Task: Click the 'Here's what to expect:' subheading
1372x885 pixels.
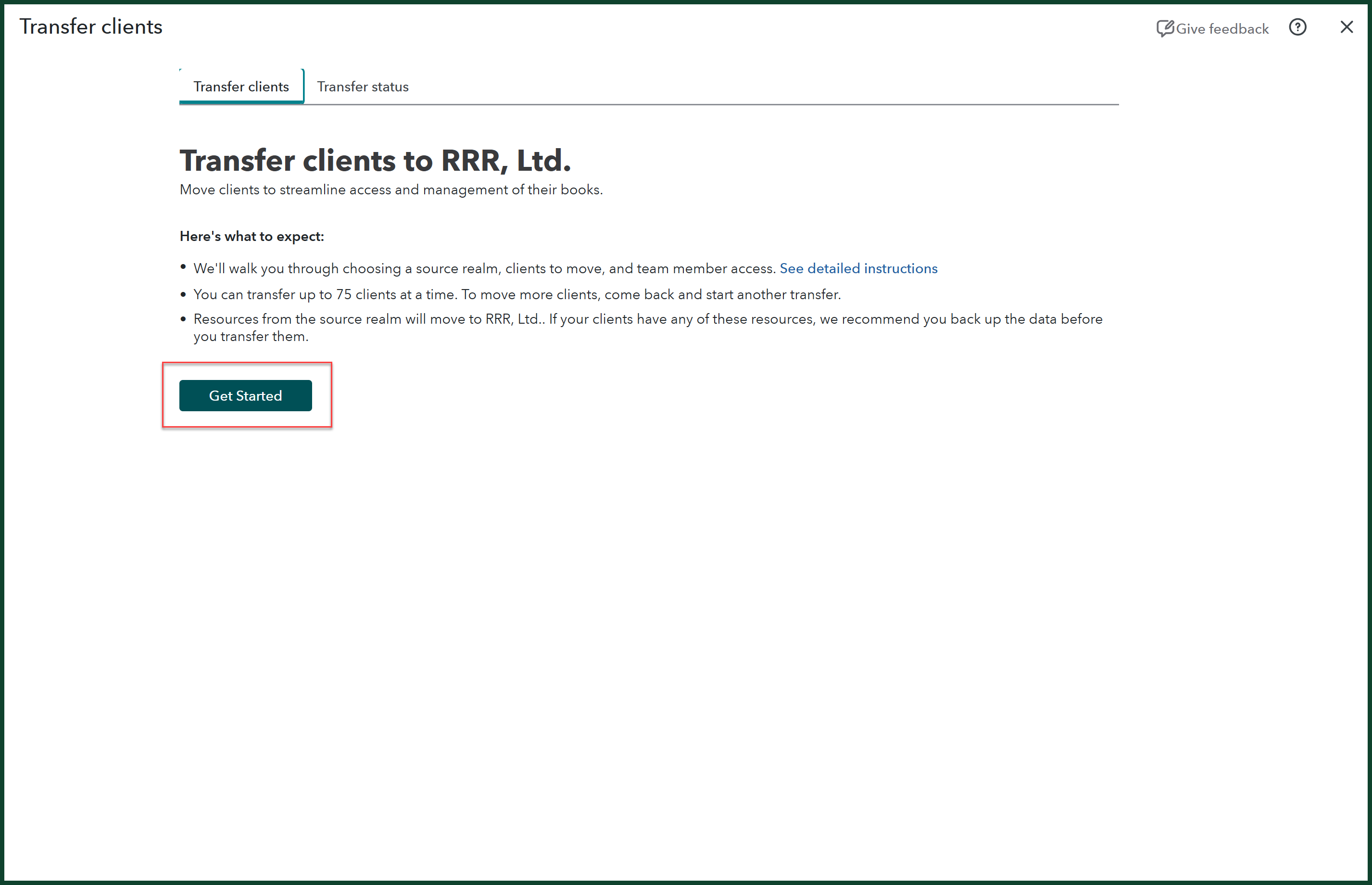Action: point(252,236)
